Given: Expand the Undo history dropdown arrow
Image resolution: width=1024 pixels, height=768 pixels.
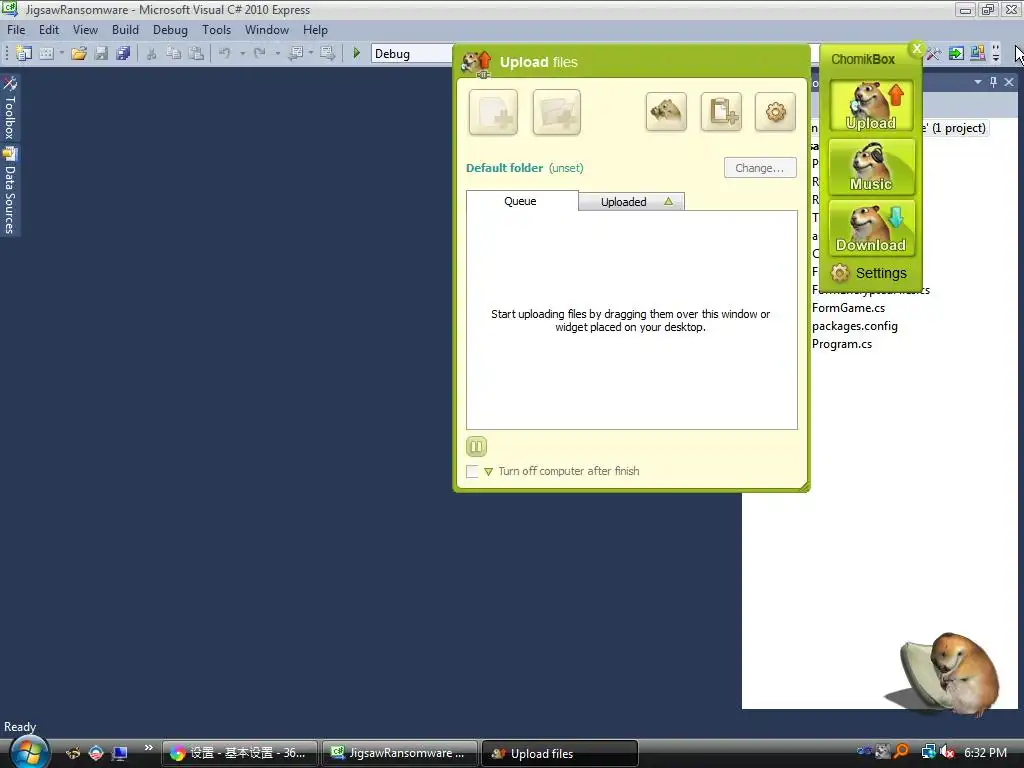Looking at the screenshot, I should pyautogui.click(x=242, y=54).
